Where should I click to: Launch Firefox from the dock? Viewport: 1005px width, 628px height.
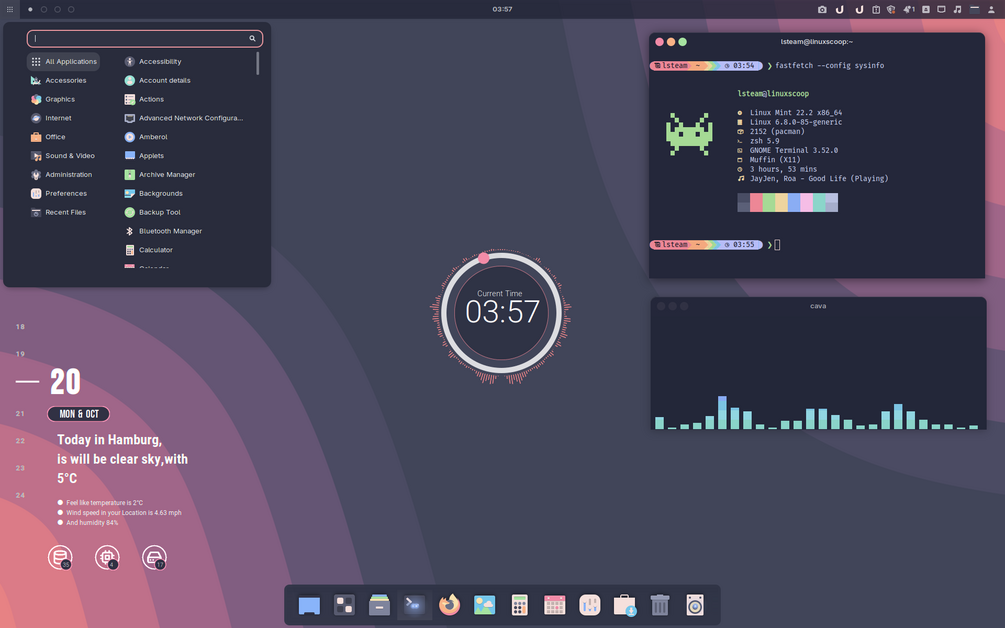[x=449, y=605]
